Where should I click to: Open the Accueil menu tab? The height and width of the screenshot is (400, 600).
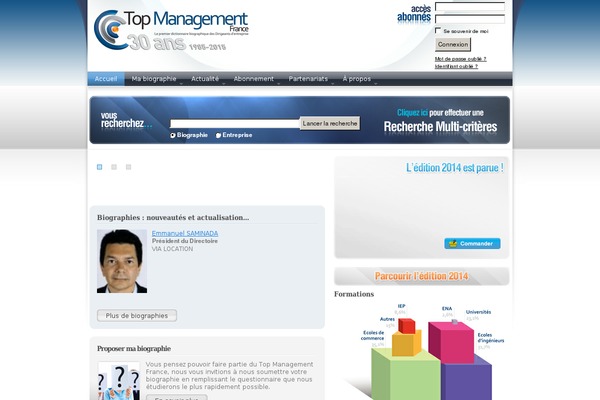click(x=106, y=79)
